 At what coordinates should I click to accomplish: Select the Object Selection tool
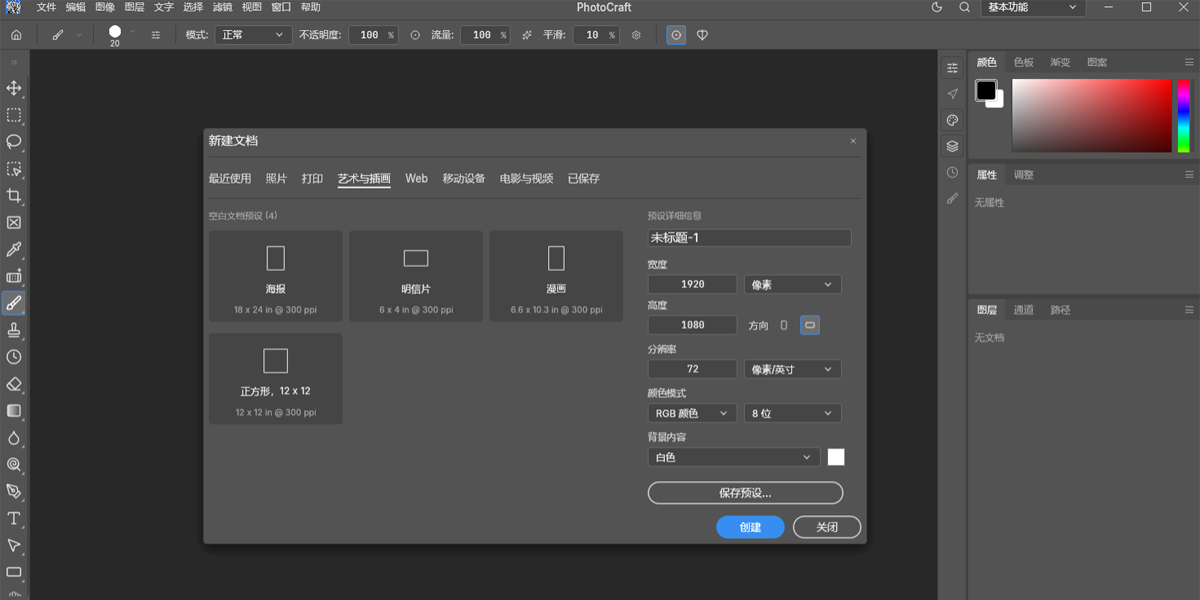tap(14, 169)
